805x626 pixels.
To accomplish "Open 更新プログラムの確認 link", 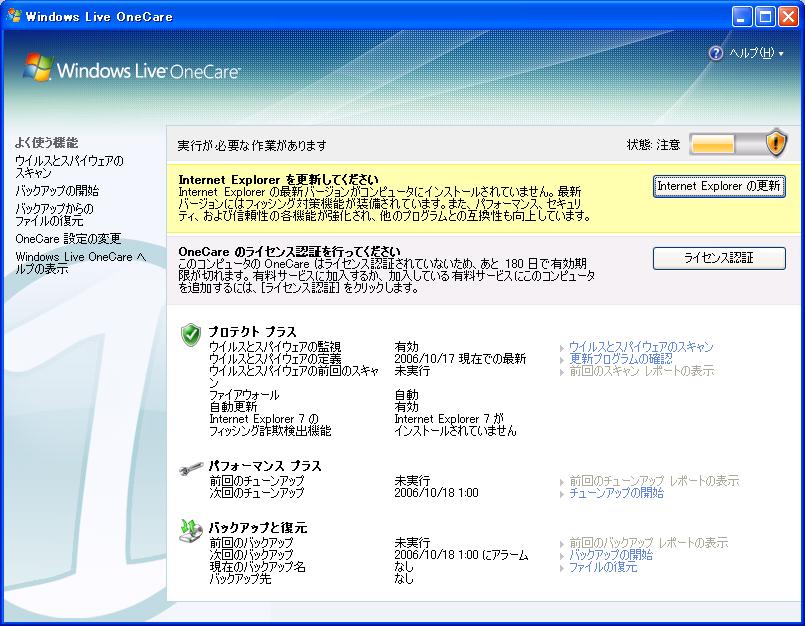I will [620, 359].
